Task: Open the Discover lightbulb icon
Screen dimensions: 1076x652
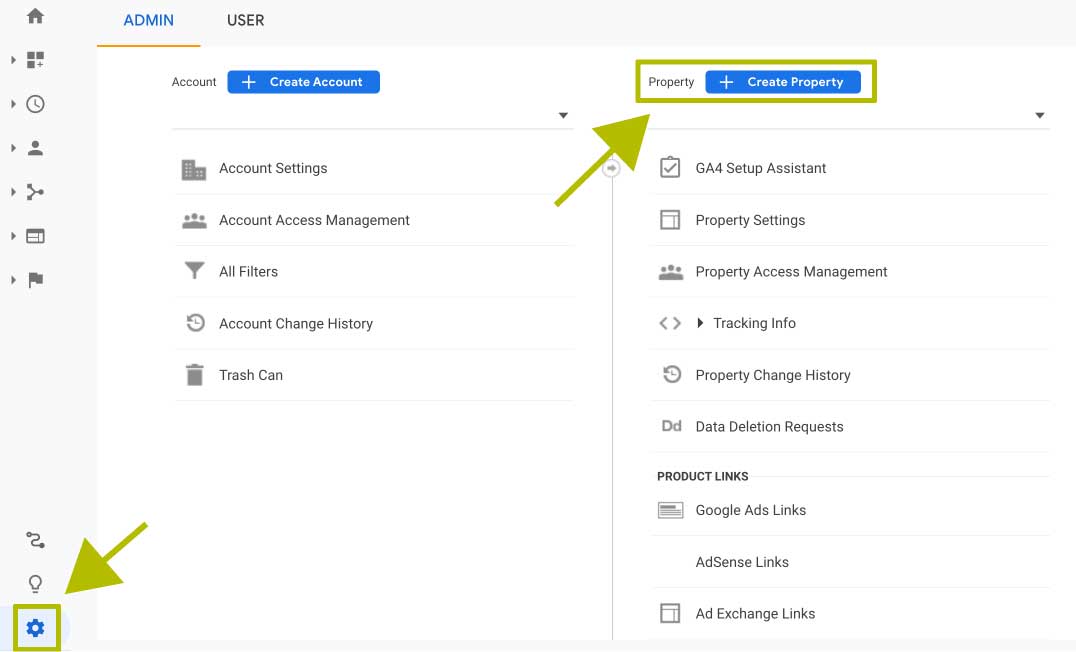Action: 36,584
